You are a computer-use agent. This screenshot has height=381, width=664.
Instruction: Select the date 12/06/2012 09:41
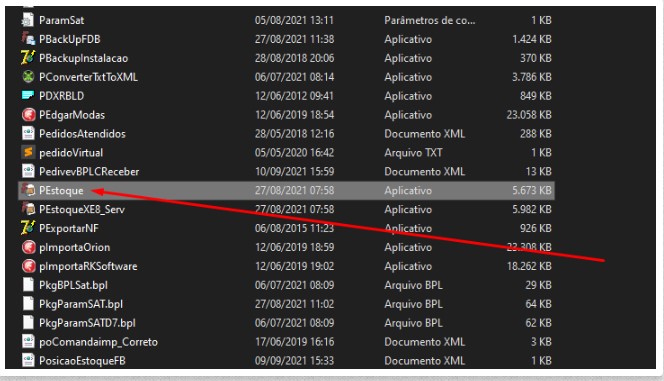click(x=294, y=96)
